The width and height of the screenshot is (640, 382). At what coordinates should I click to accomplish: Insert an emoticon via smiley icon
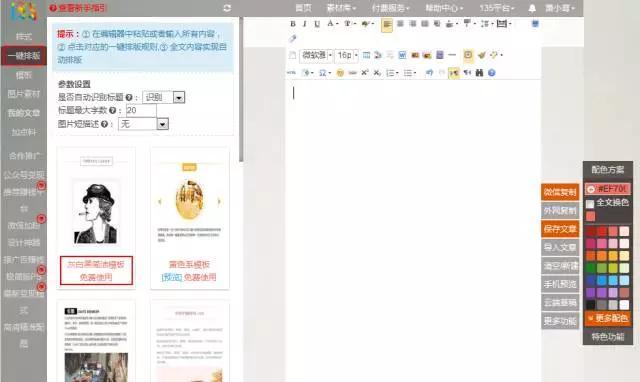[x=340, y=73]
